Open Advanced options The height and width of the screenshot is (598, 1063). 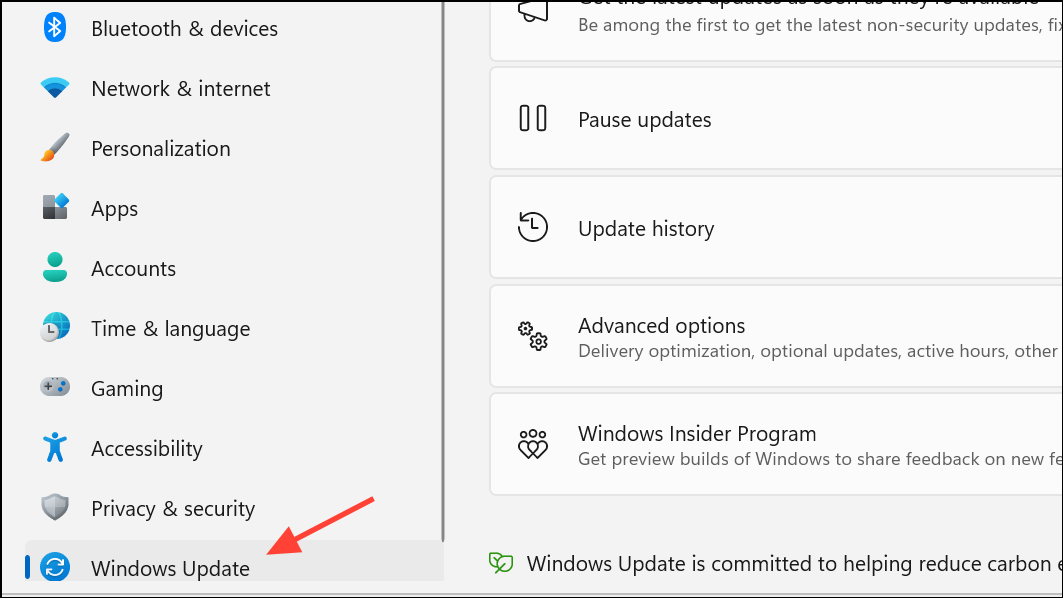click(x=776, y=337)
